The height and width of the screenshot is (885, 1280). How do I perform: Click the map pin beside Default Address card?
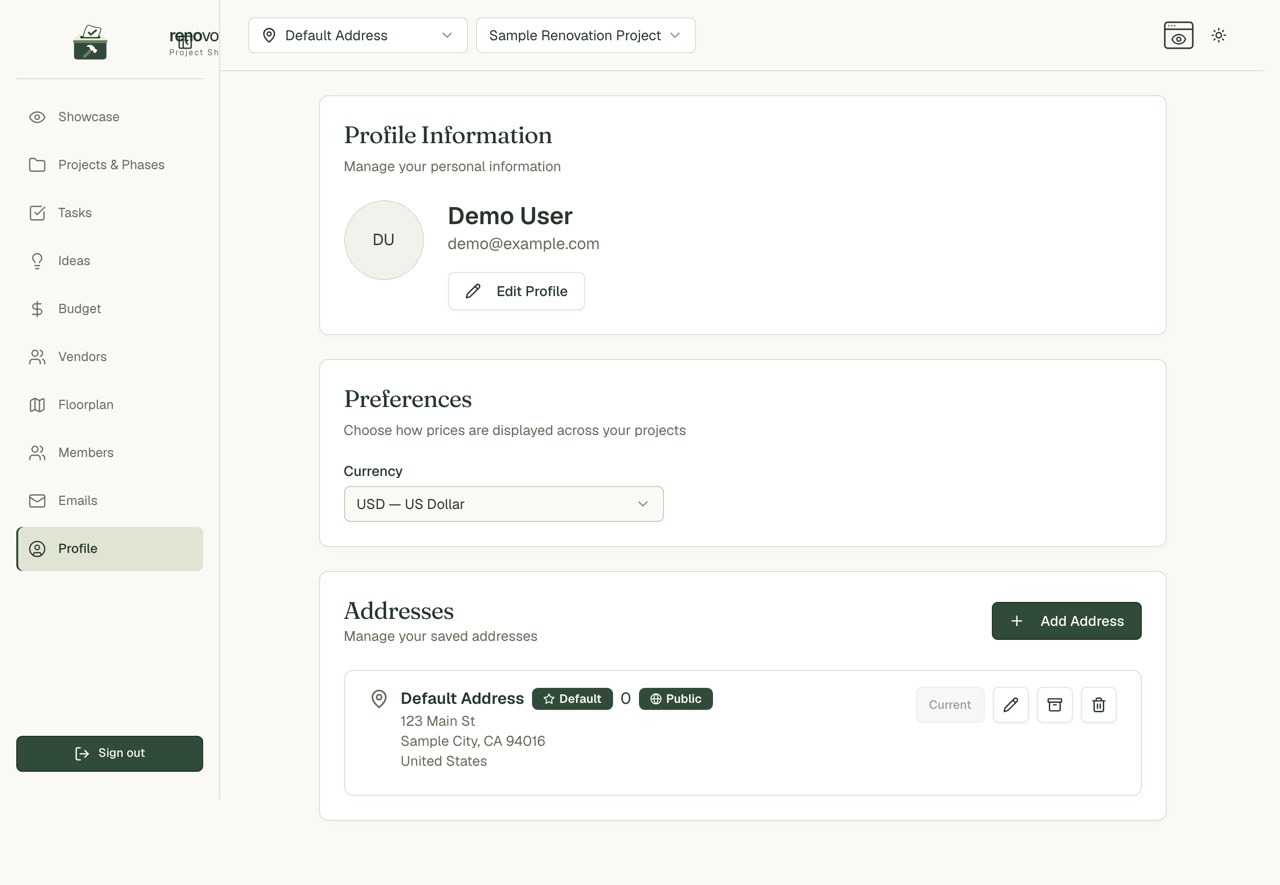tap(379, 699)
